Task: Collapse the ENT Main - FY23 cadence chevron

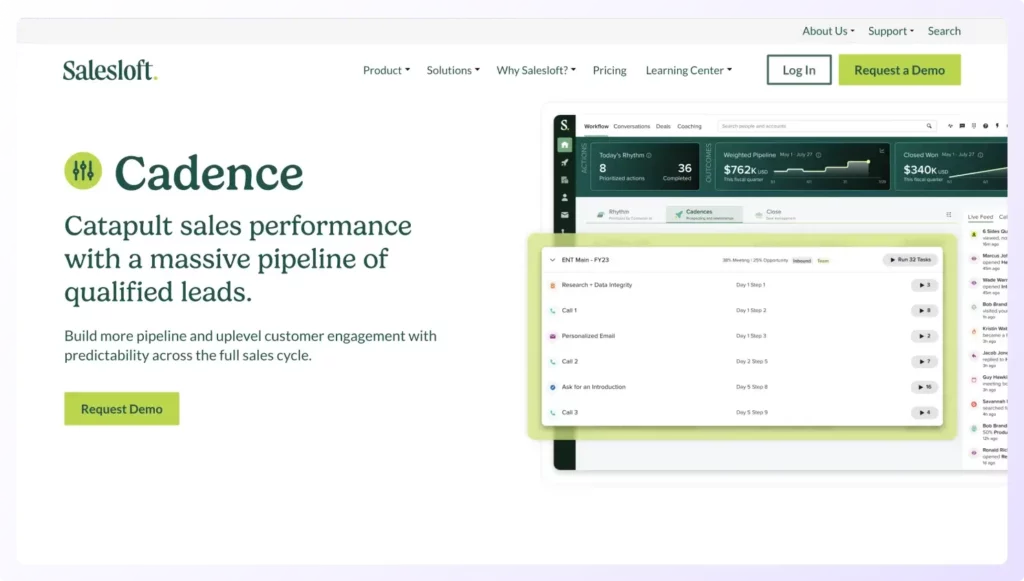Action: tap(552, 260)
